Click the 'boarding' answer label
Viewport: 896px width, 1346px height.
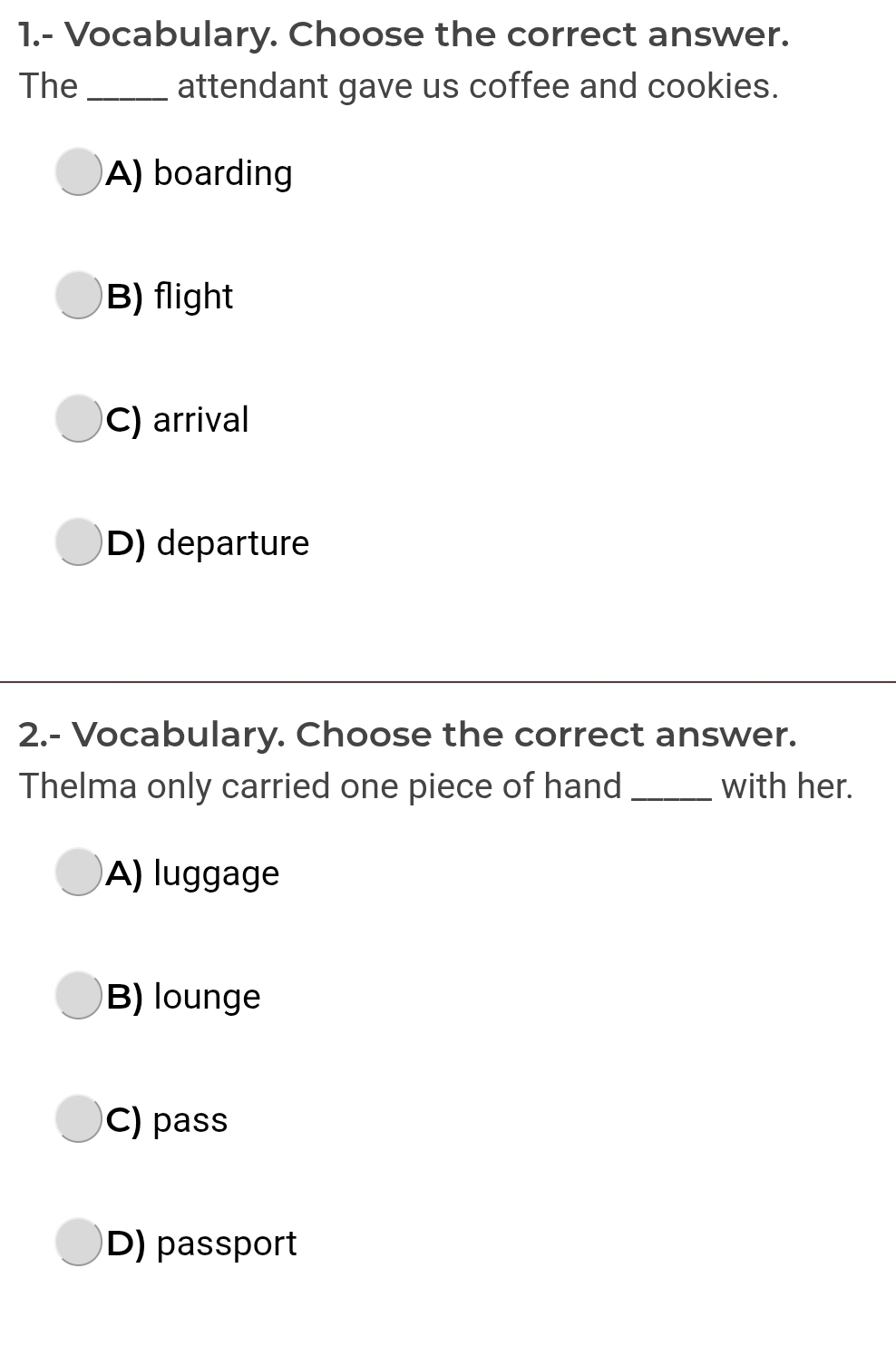click(200, 173)
